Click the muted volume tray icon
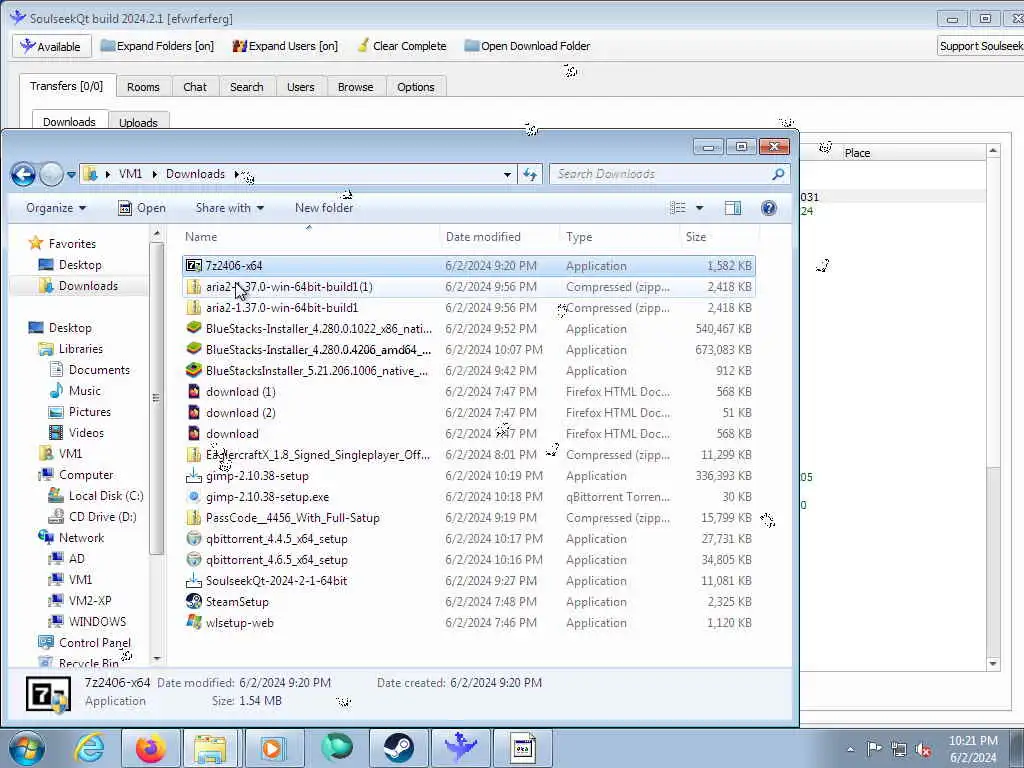 coord(923,749)
